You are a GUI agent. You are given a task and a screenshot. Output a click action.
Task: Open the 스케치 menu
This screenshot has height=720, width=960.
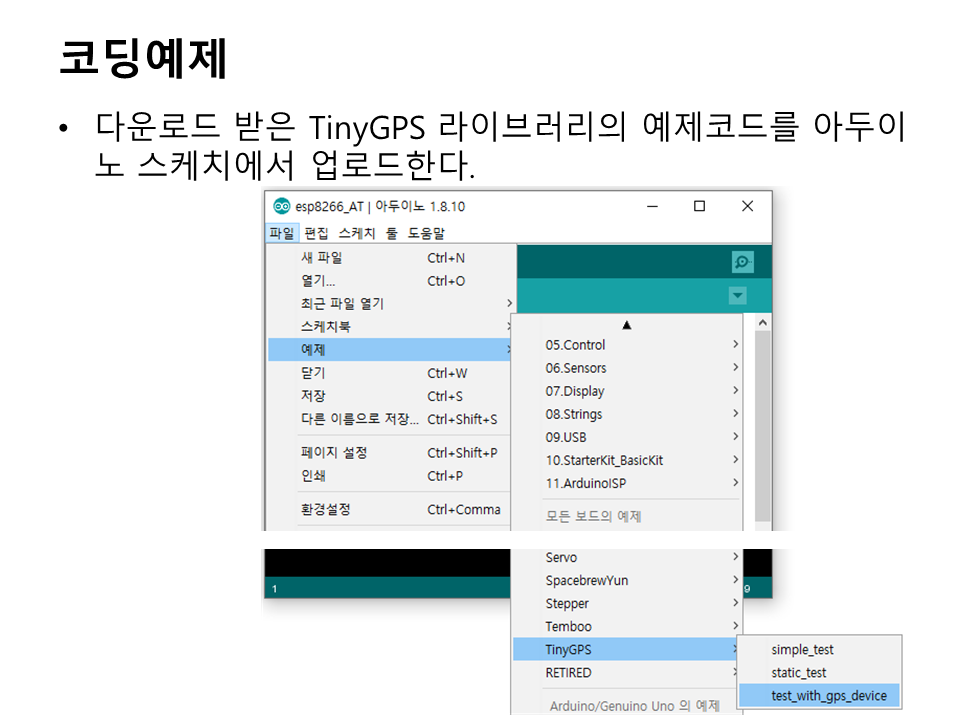(357, 233)
